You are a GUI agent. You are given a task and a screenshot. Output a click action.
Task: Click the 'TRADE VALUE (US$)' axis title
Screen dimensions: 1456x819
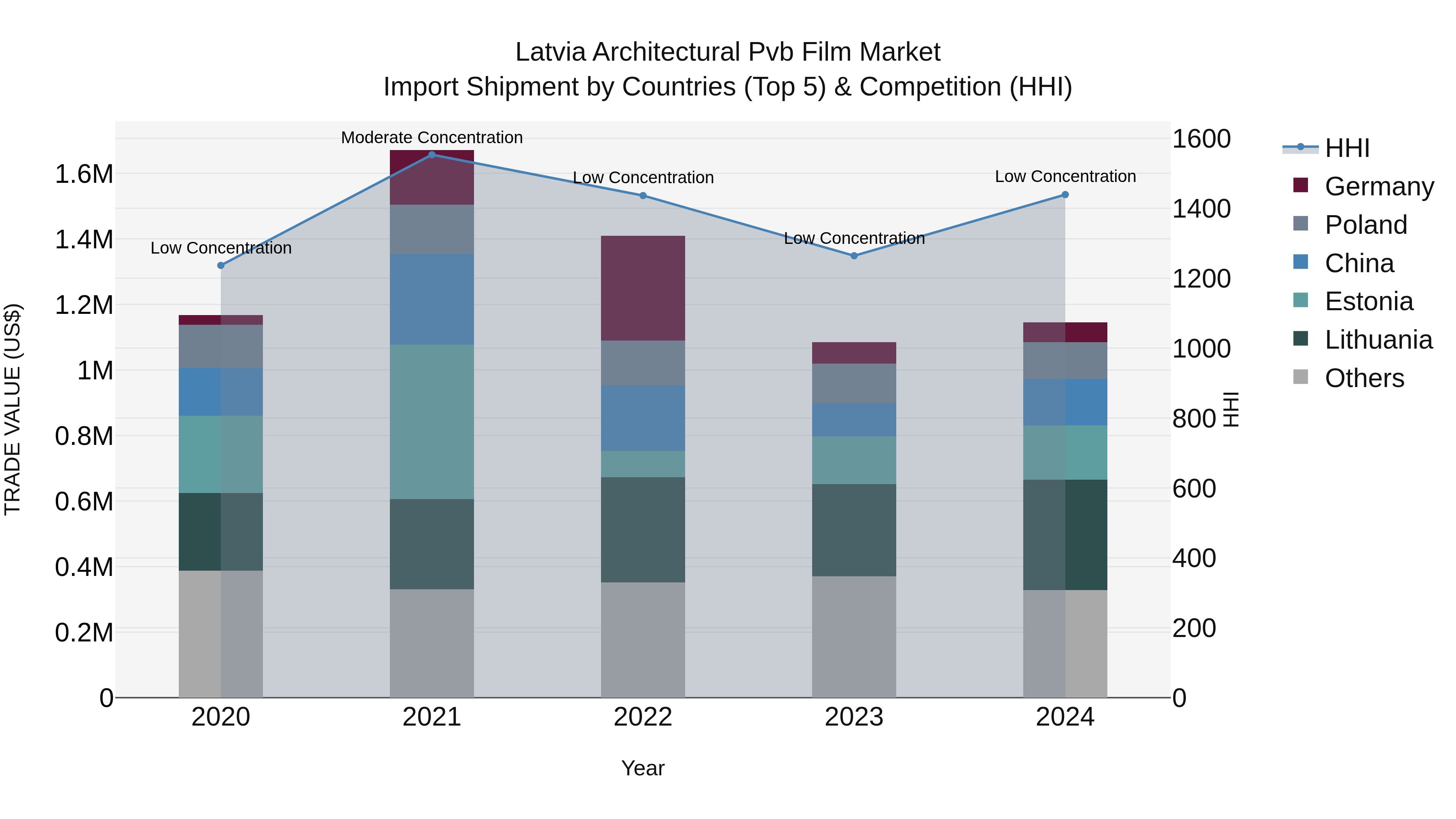[x=13, y=409]
